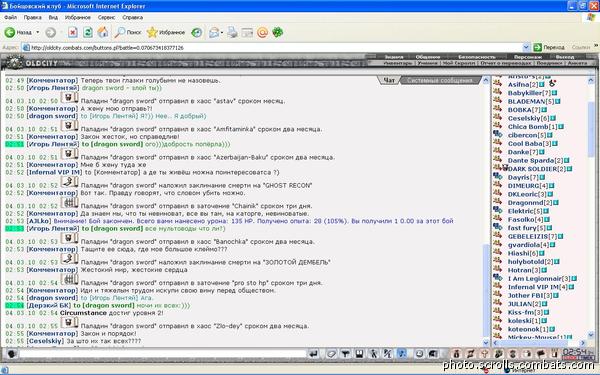Click the Переход (Go) button

(549, 47)
